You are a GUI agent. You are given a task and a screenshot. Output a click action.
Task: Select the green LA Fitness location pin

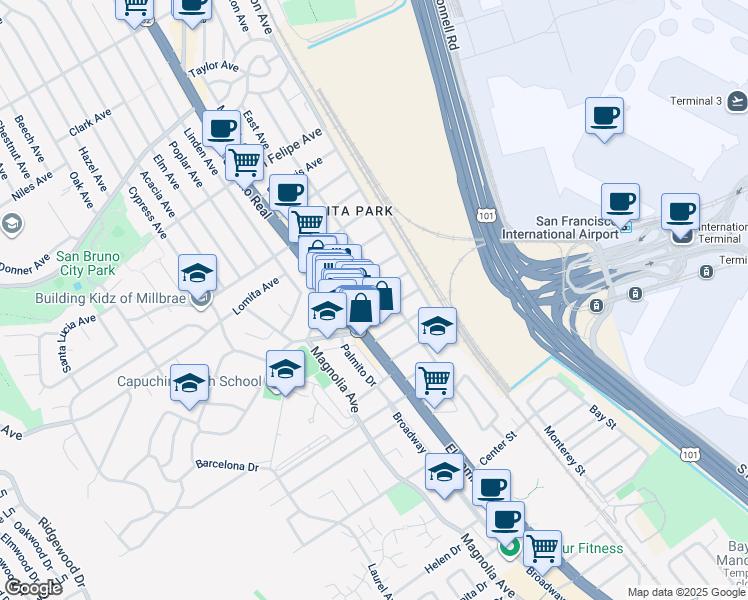509,547
